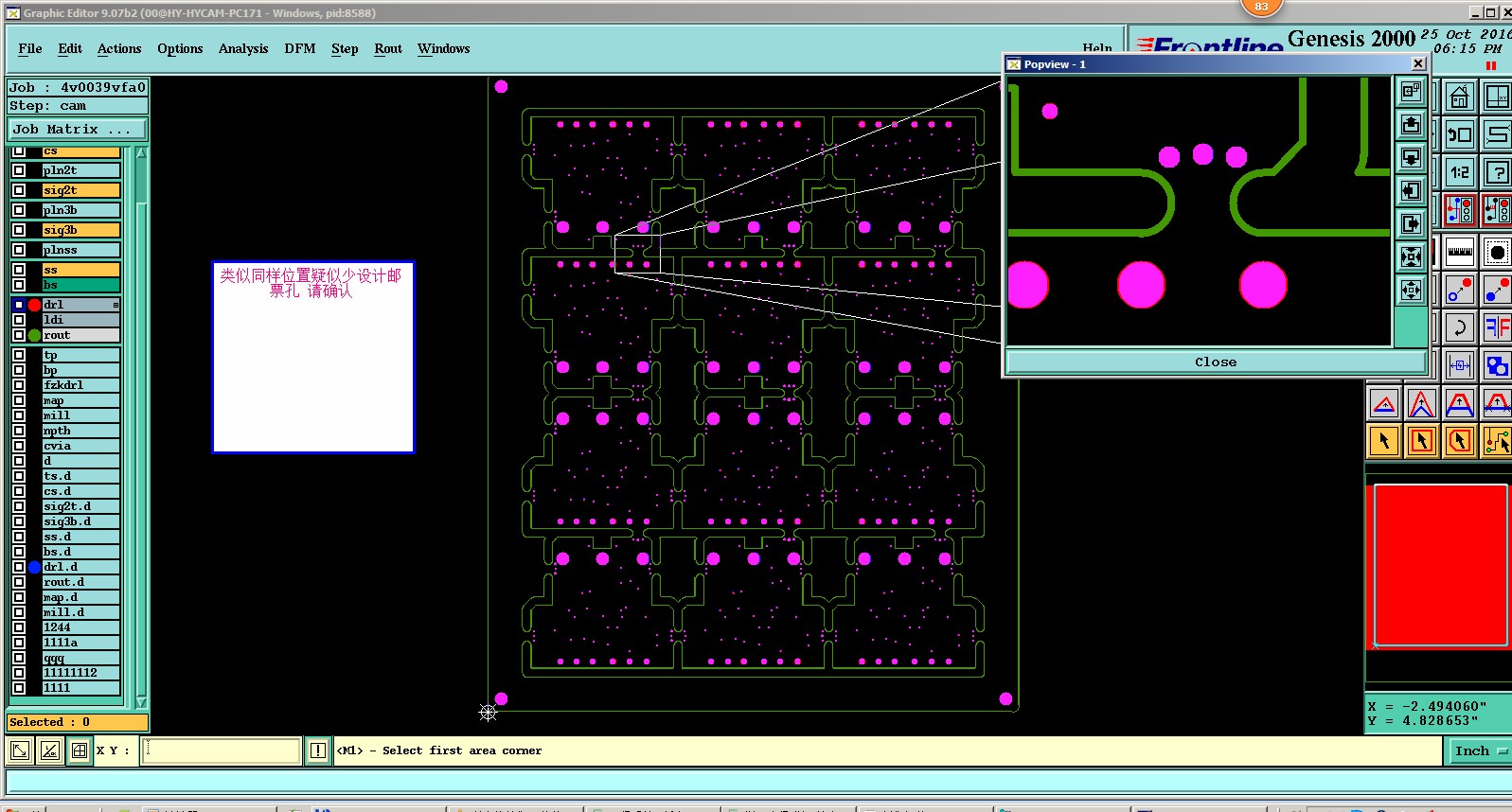Toggle the drl layer checkbox
The height and width of the screenshot is (812, 1512).
(x=19, y=305)
